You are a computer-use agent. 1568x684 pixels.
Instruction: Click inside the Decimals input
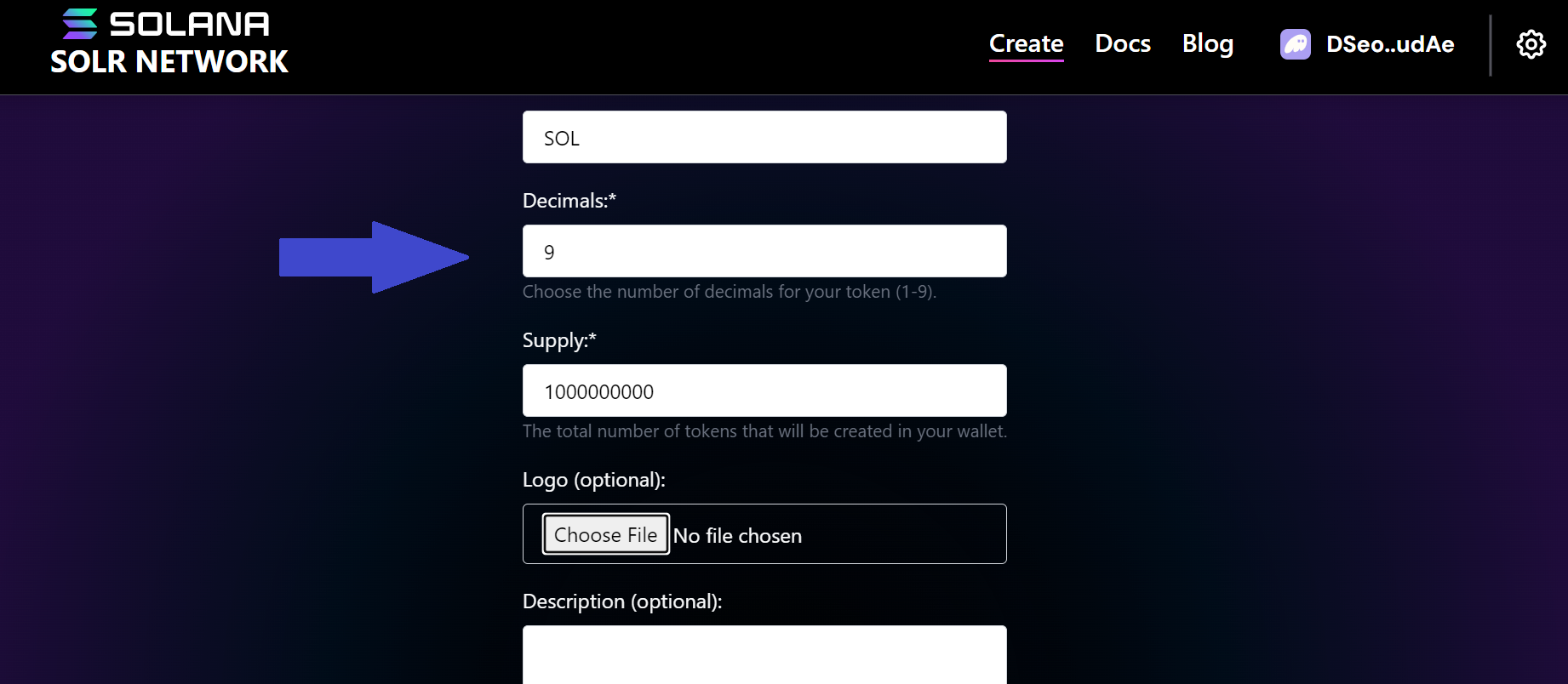764,251
